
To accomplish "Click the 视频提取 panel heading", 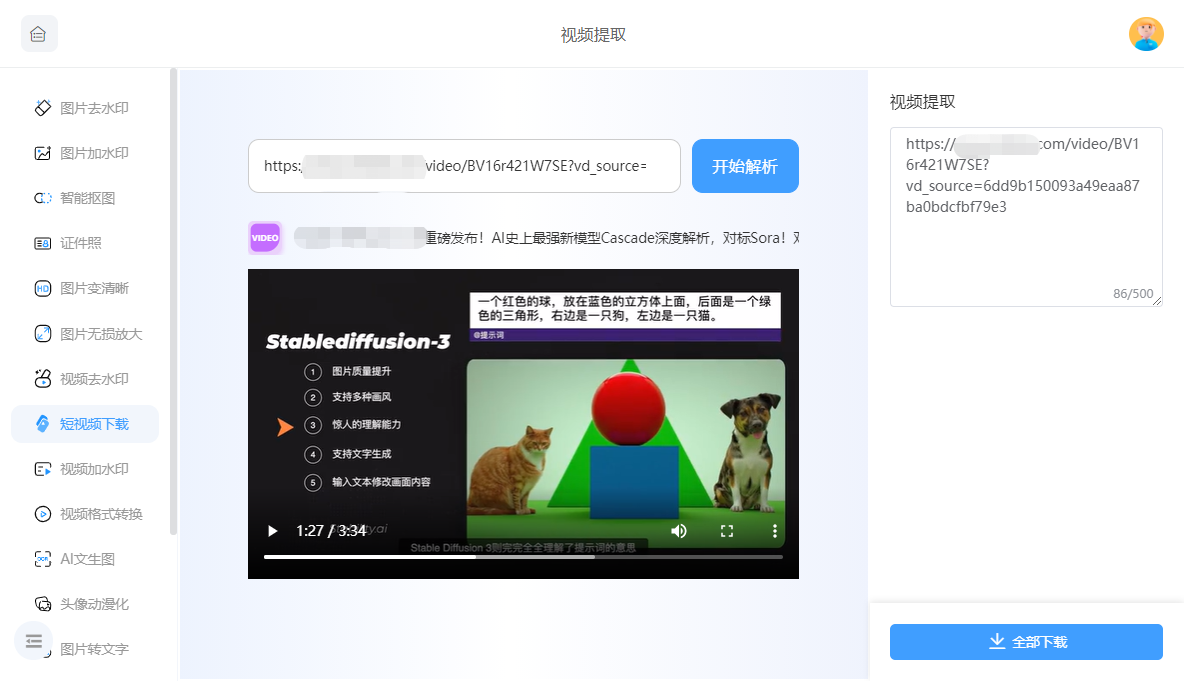I will [923, 102].
